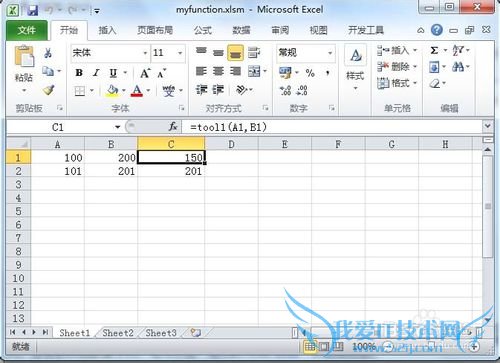Click accounting number format icon
The width and height of the screenshot is (500, 363).
coord(285,72)
